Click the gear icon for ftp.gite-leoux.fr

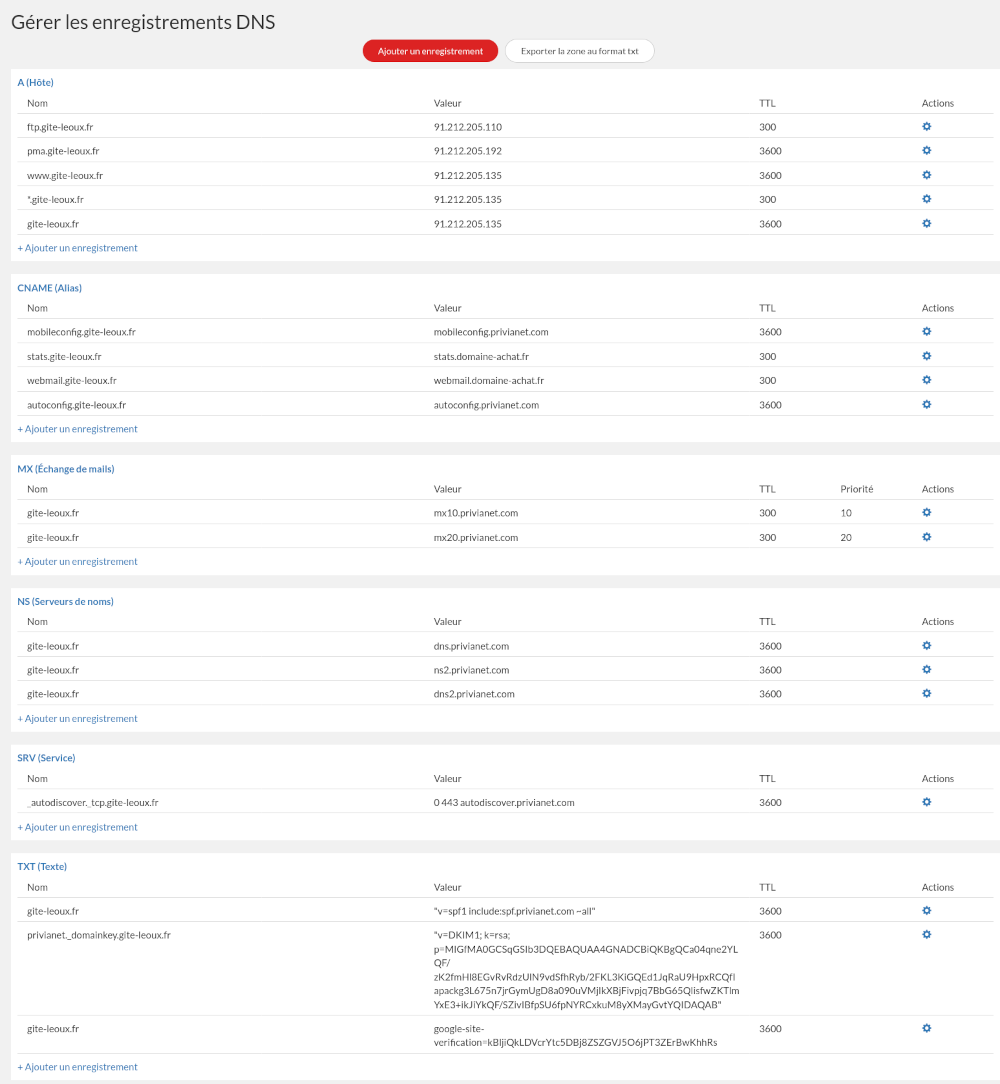[x=926, y=127]
